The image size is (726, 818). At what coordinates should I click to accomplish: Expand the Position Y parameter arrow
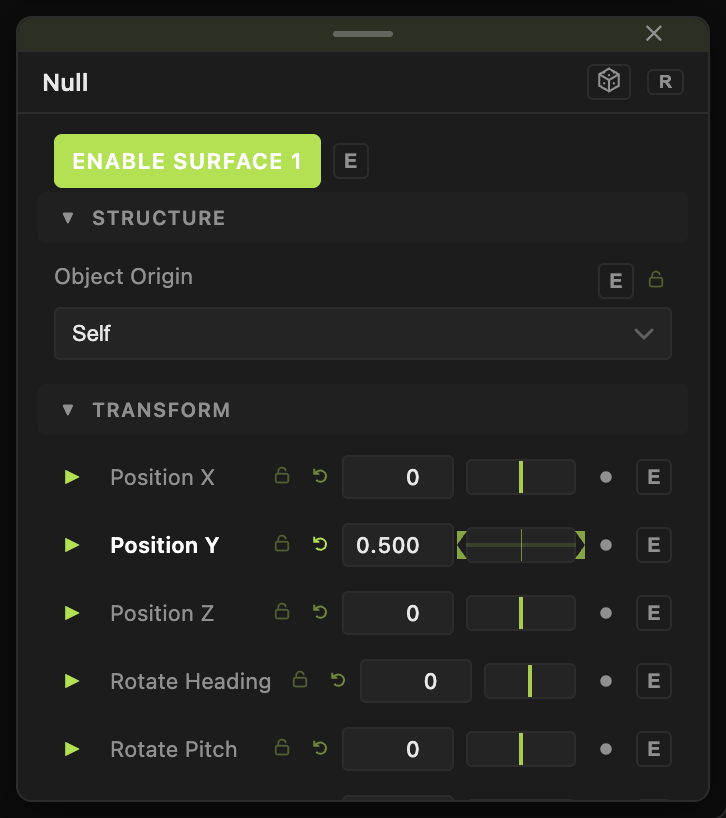pos(72,545)
